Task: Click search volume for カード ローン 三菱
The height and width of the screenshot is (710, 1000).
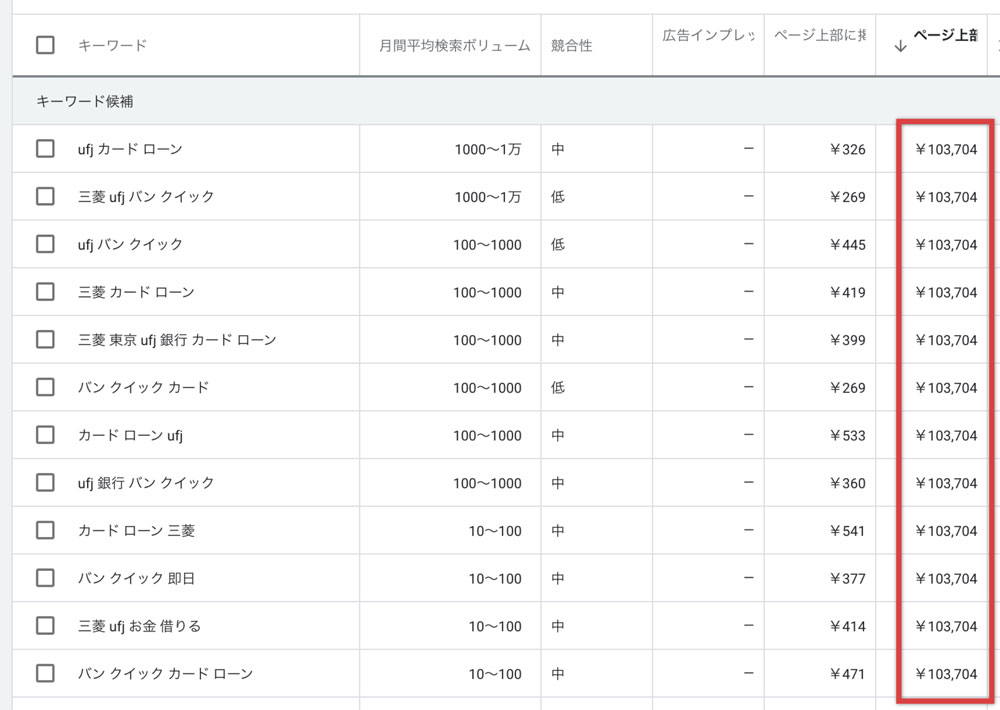Action: click(495, 531)
